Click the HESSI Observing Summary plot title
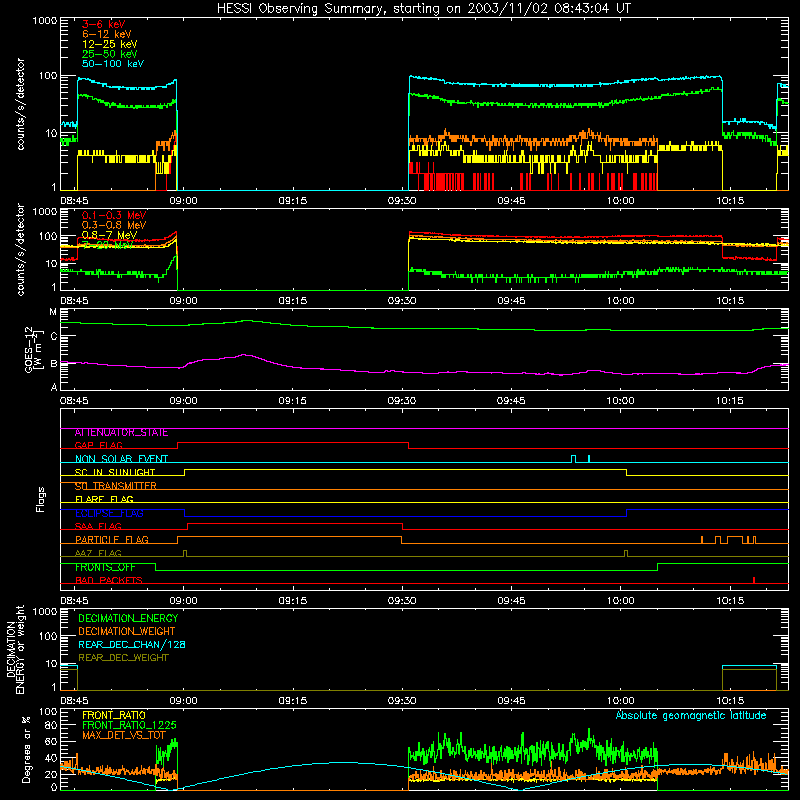Image resolution: width=800 pixels, height=800 pixels. click(x=424, y=8)
